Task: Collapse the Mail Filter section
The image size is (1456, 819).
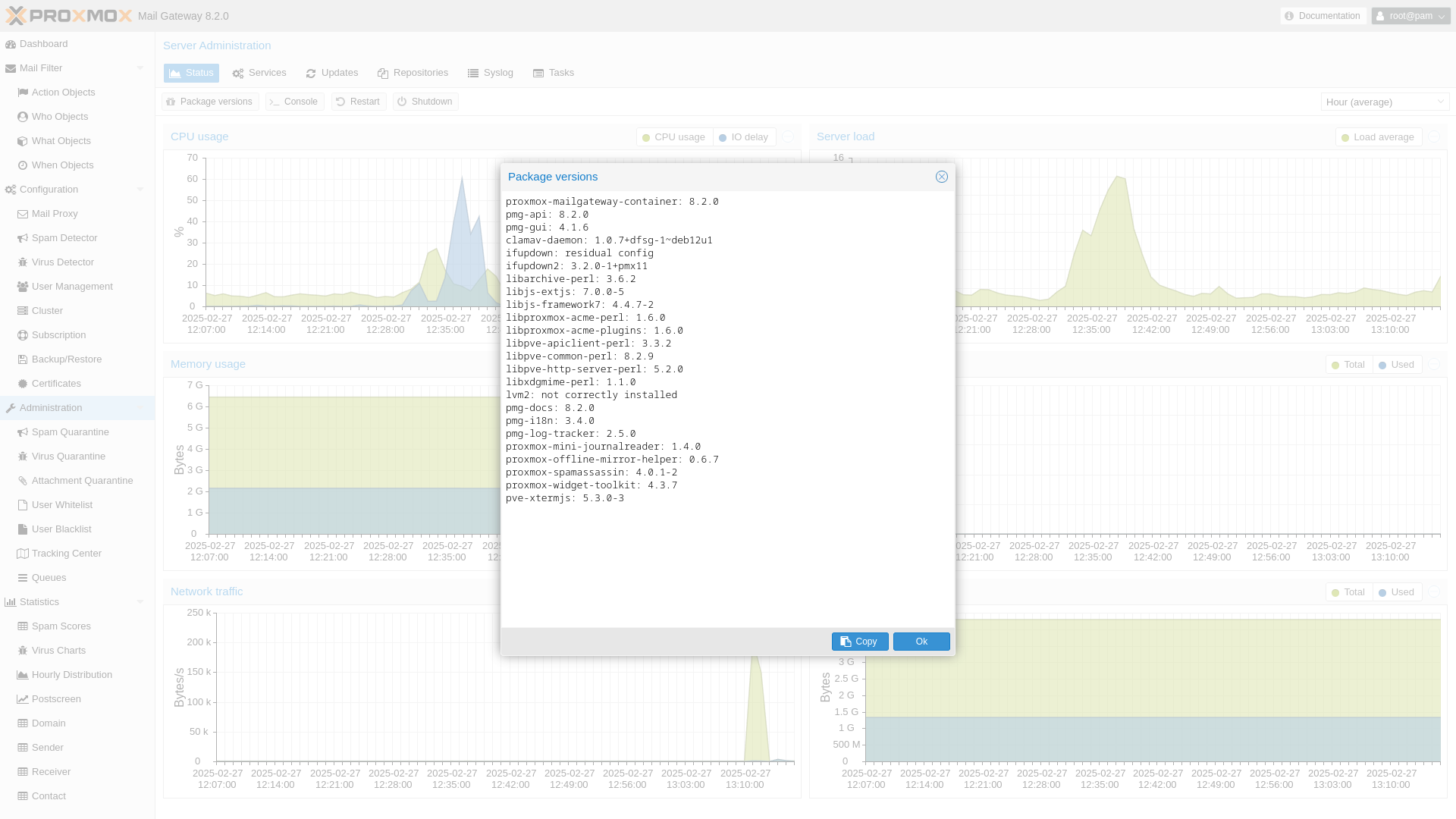Action: (140, 68)
